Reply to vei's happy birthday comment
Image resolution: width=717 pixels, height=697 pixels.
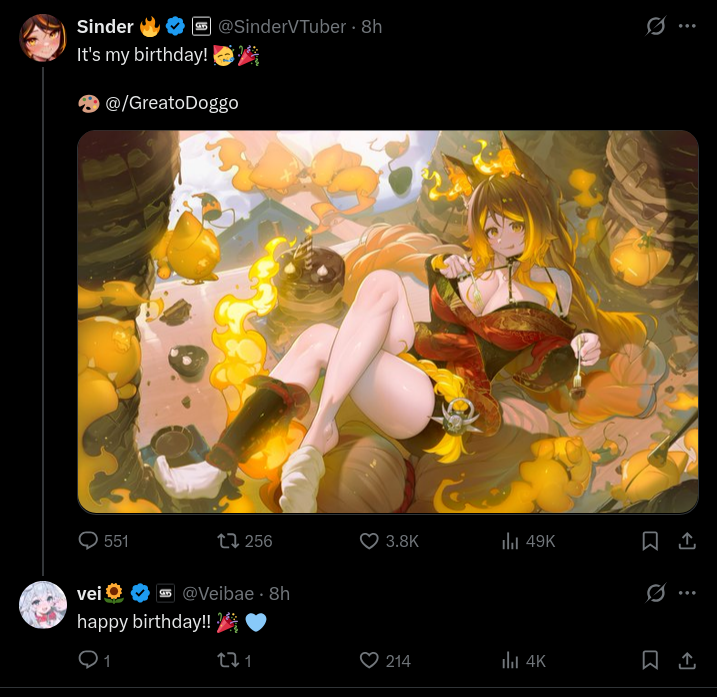[94, 660]
